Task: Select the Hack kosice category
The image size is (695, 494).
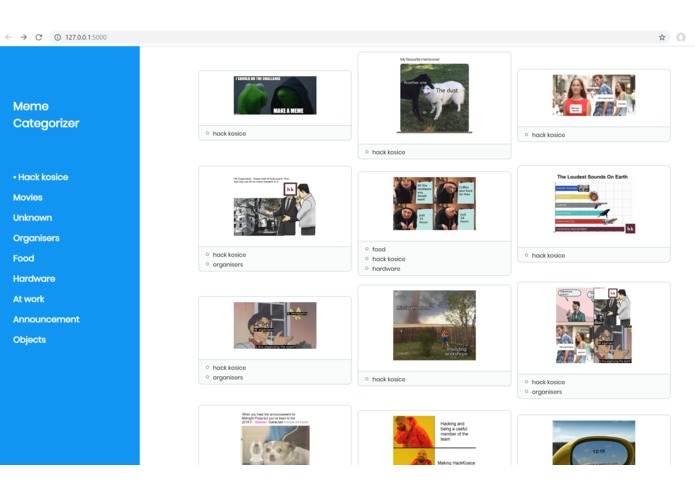Action: [x=41, y=177]
